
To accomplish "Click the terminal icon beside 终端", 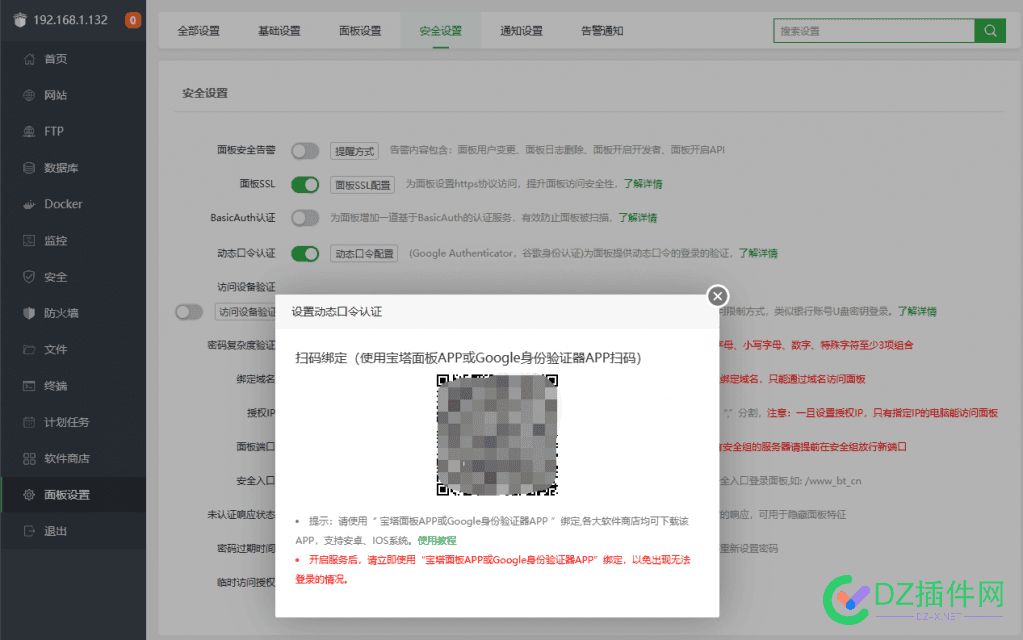I will [x=29, y=386].
